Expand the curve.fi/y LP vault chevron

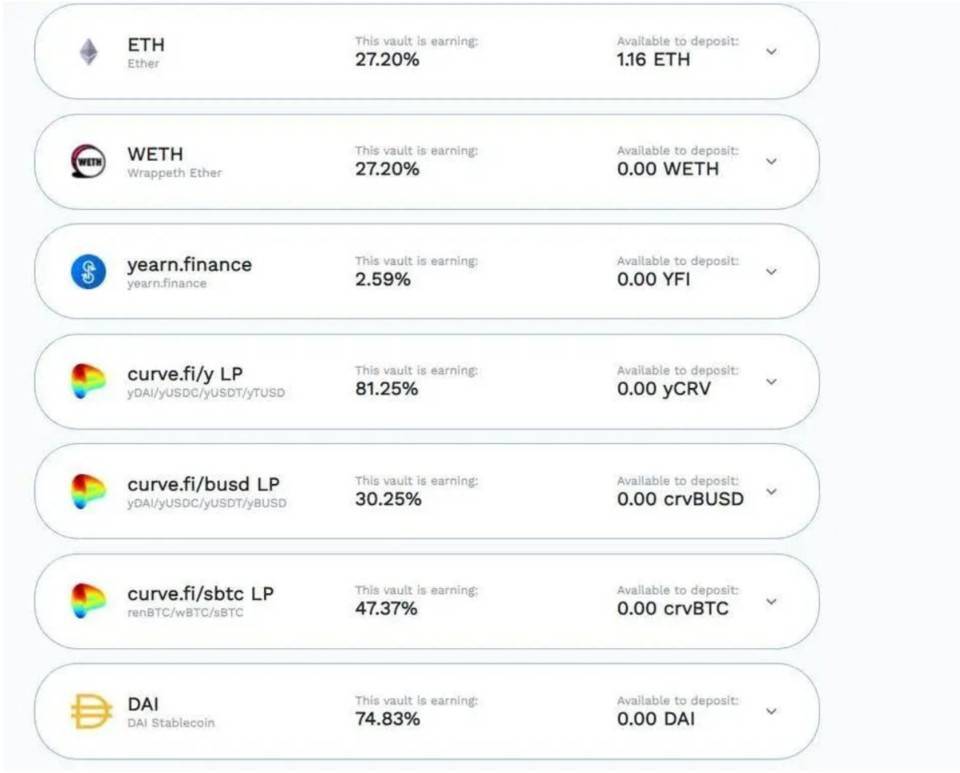[x=771, y=381]
